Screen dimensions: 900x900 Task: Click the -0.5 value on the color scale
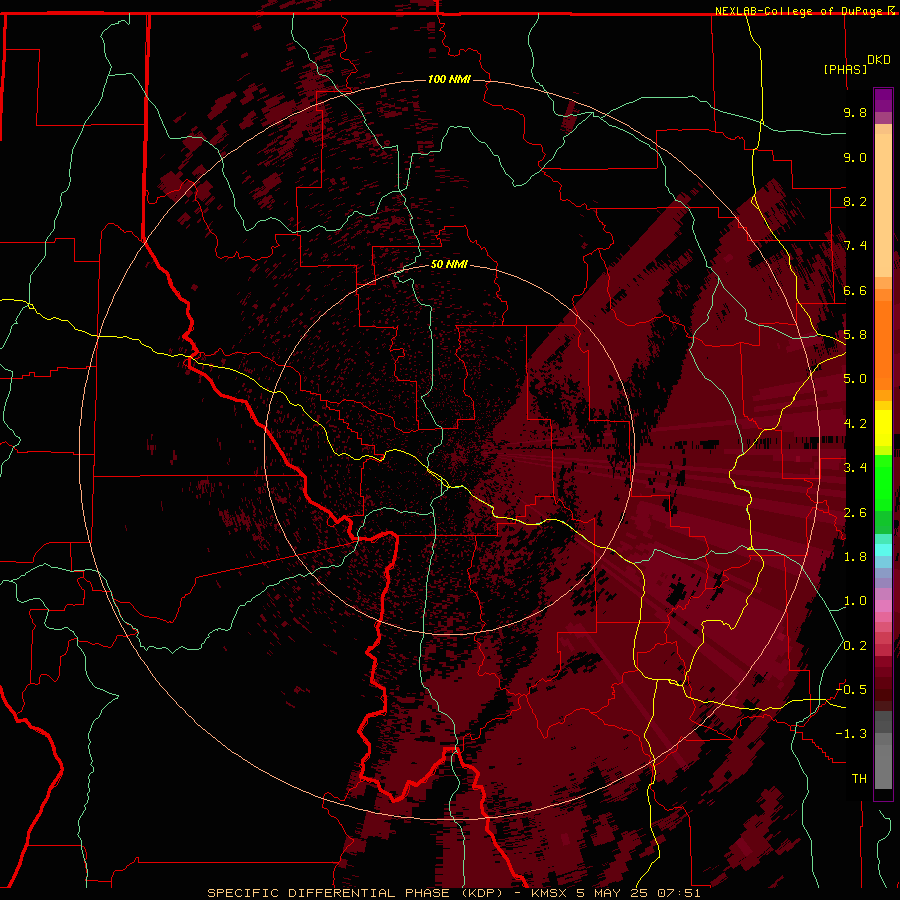[x=851, y=690]
